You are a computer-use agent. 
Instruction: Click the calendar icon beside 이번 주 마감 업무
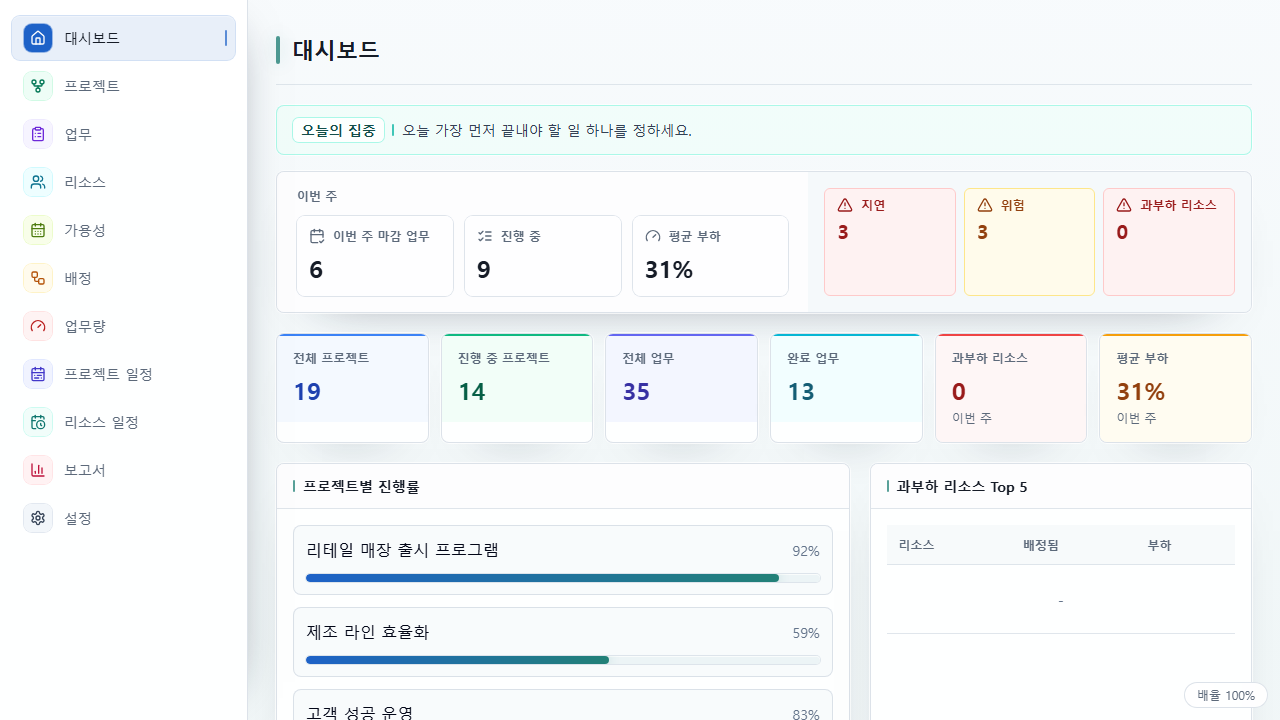pyautogui.click(x=317, y=236)
